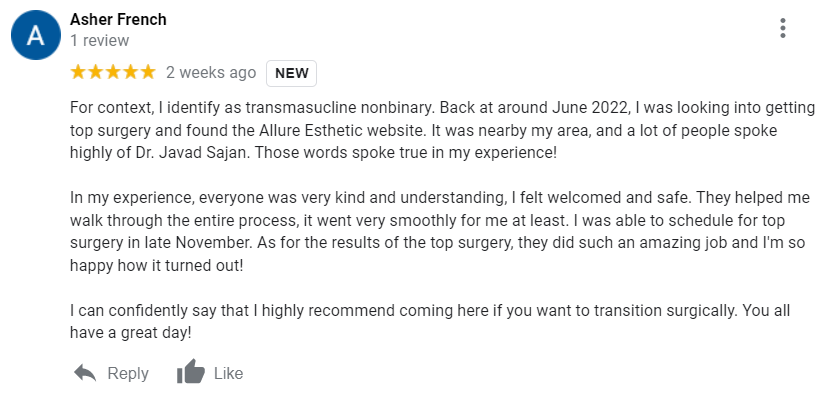This screenshot has height=407, width=832.
Task: Open the three-dot review options menu
Action: (x=783, y=28)
